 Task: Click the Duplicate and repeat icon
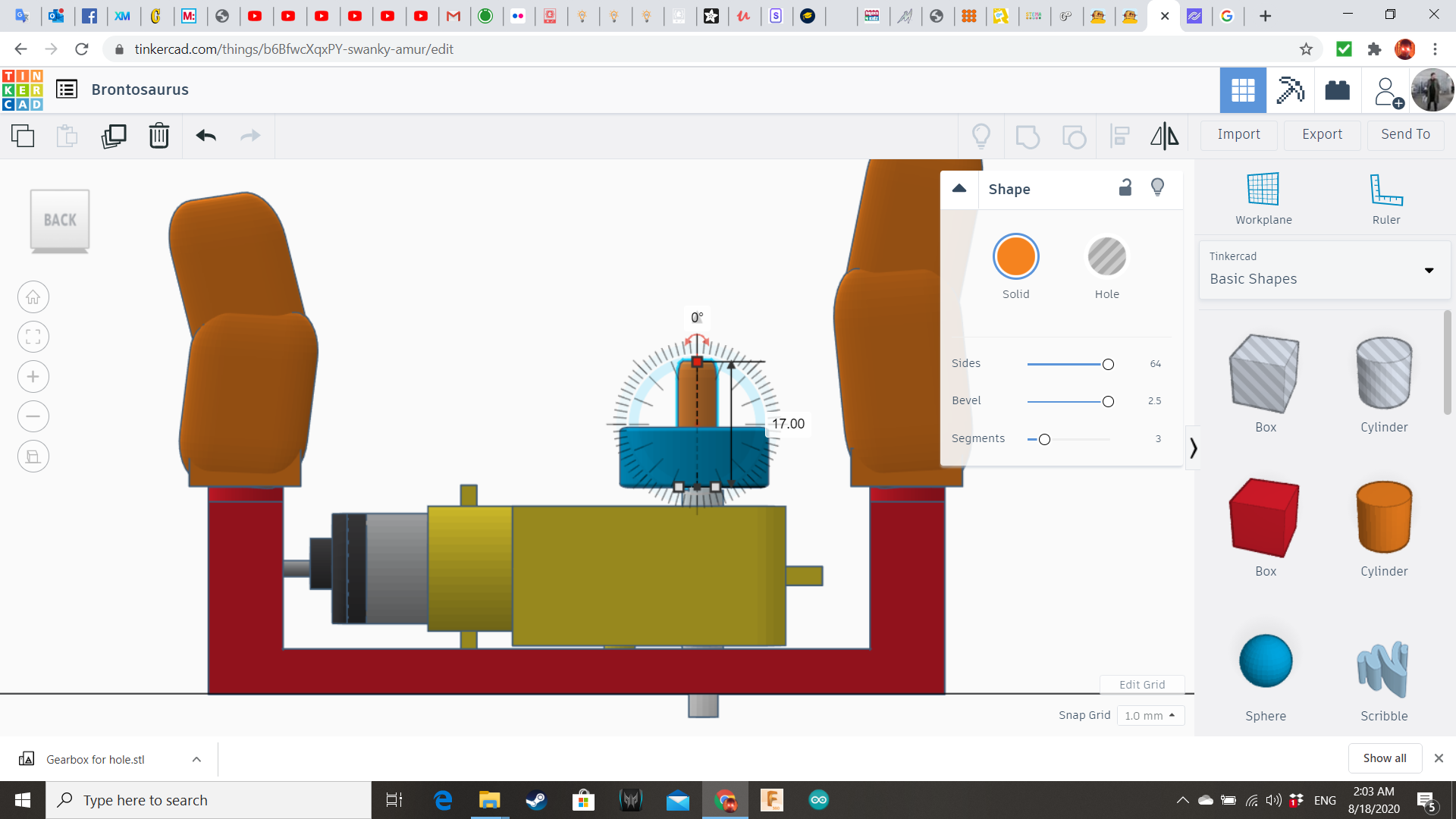pos(114,136)
